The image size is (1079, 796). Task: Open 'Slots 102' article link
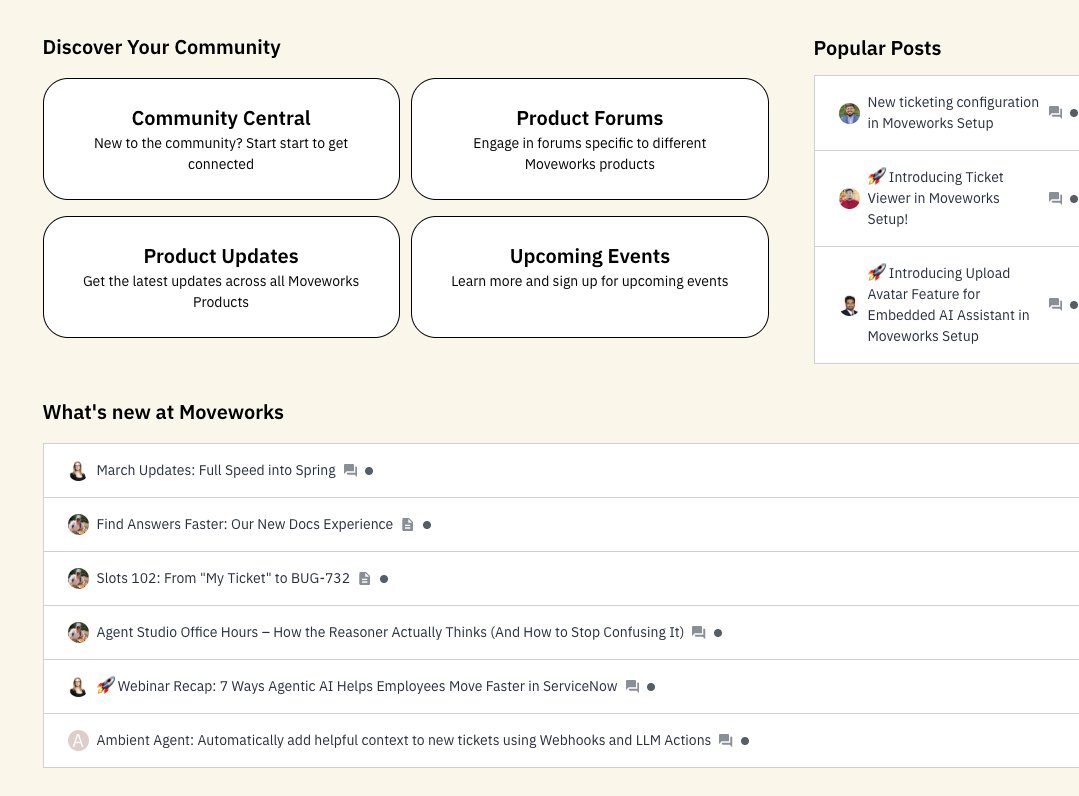point(223,578)
